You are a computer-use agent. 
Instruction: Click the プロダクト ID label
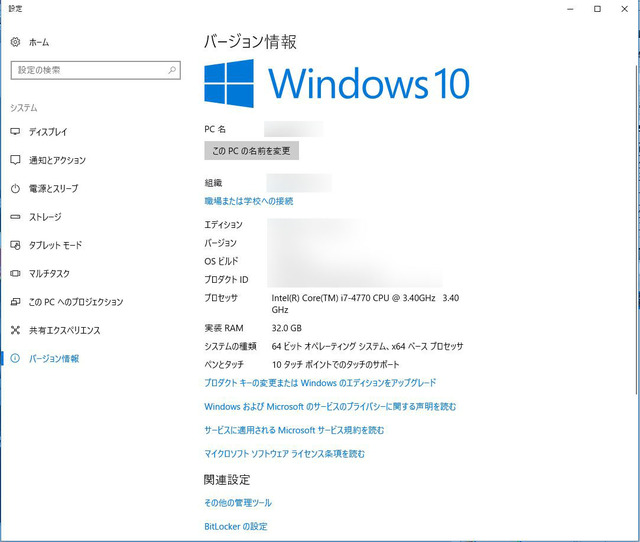(x=226, y=280)
